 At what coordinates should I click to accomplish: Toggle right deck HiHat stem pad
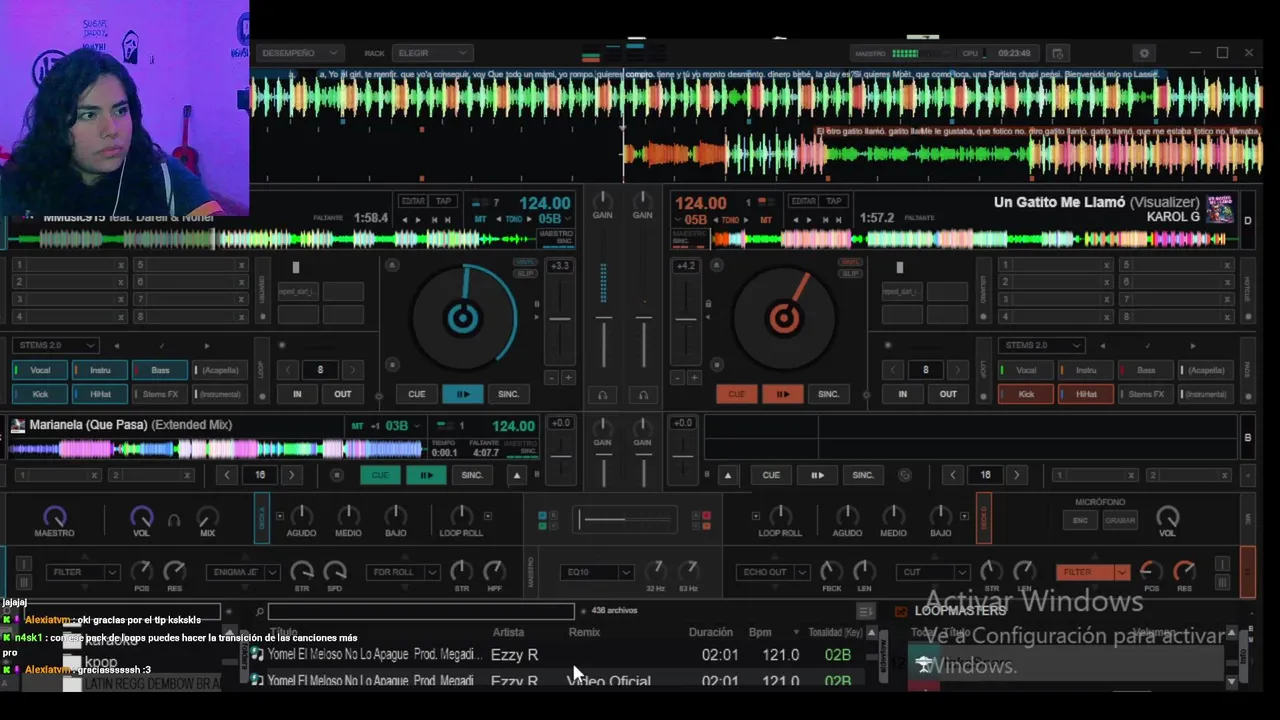[x=1086, y=394]
